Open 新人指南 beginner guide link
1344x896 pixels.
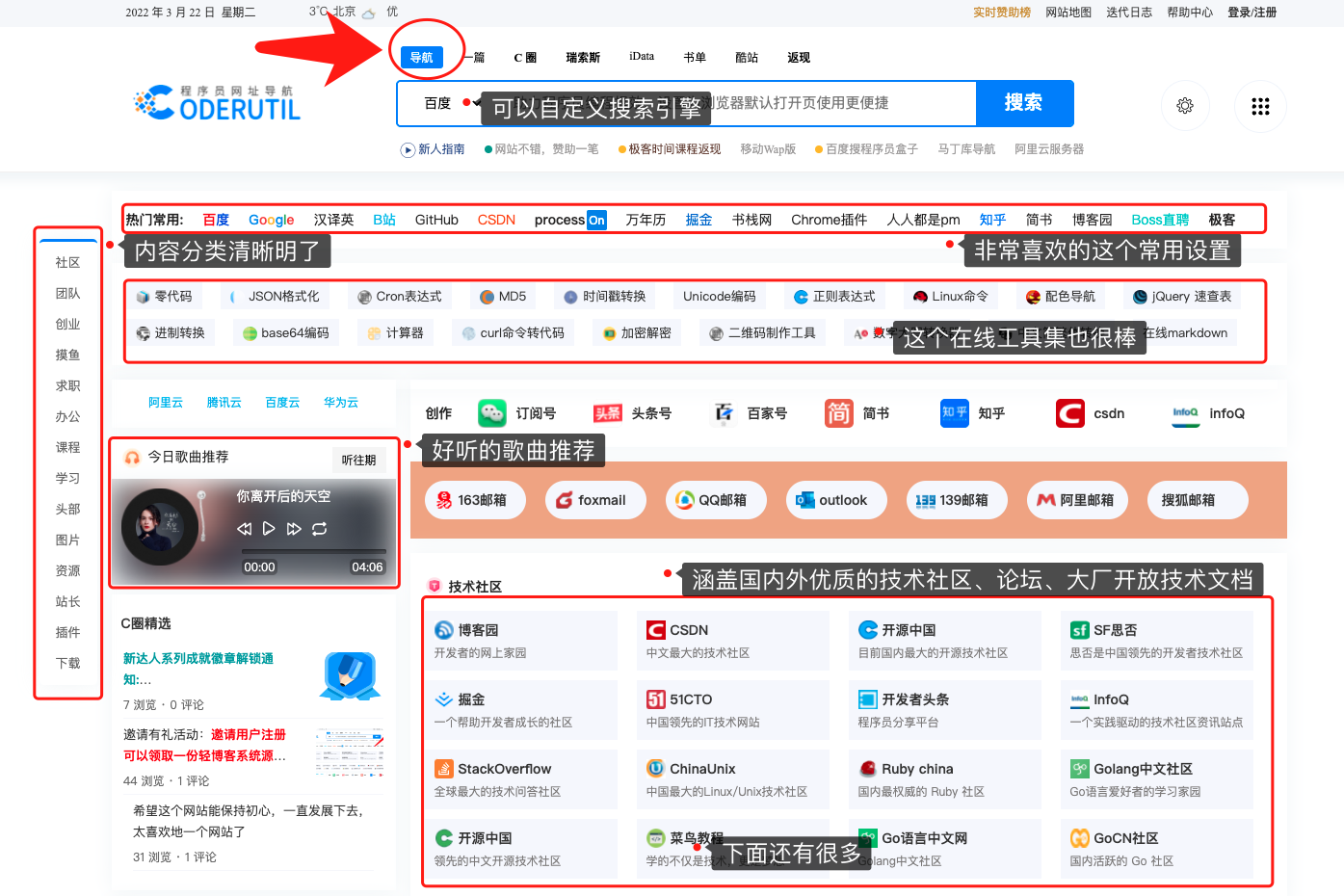(x=433, y=149)
